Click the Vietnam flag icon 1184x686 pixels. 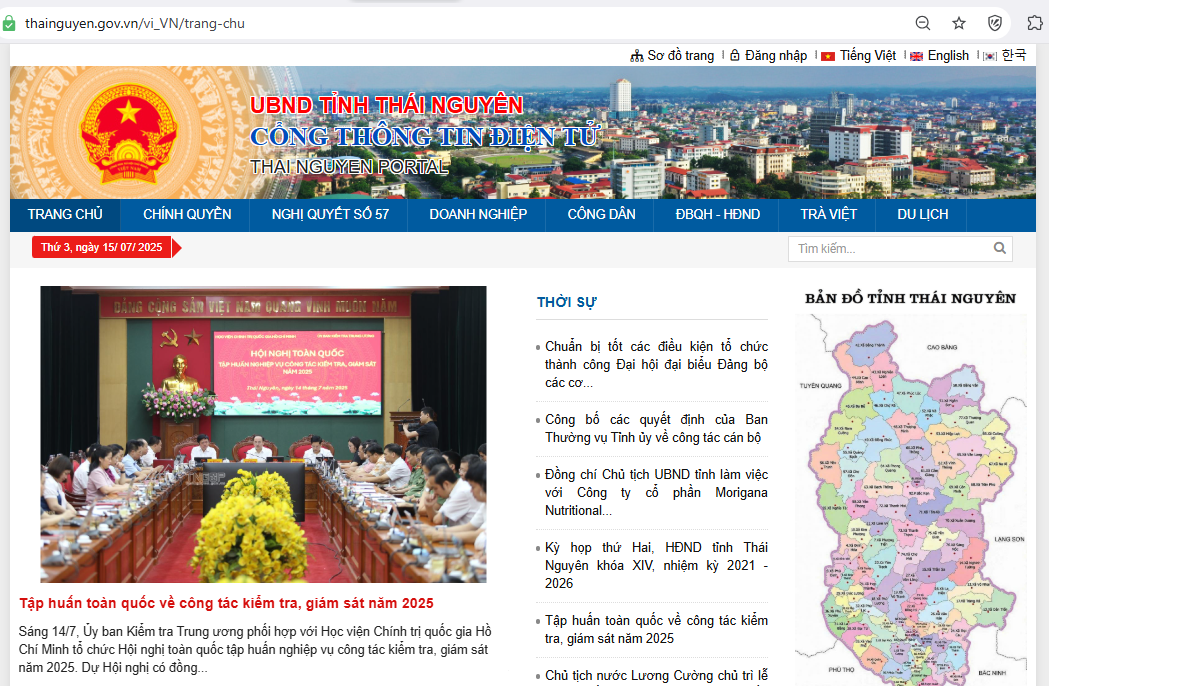tap(828, 56)
